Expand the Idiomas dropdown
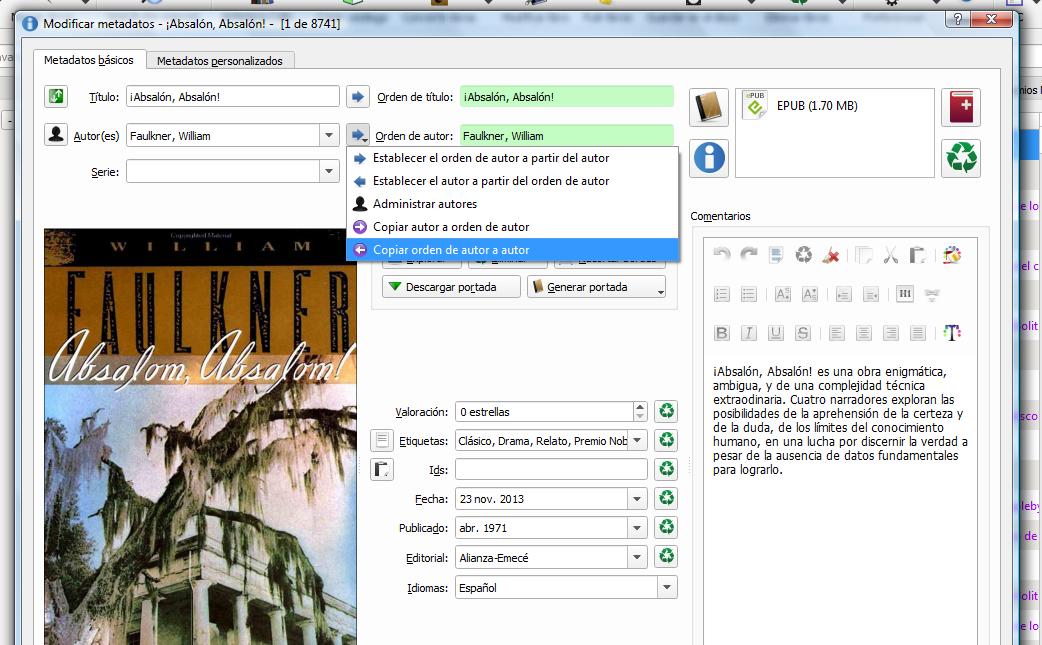 pyautogui.click(x=667, y=587)
